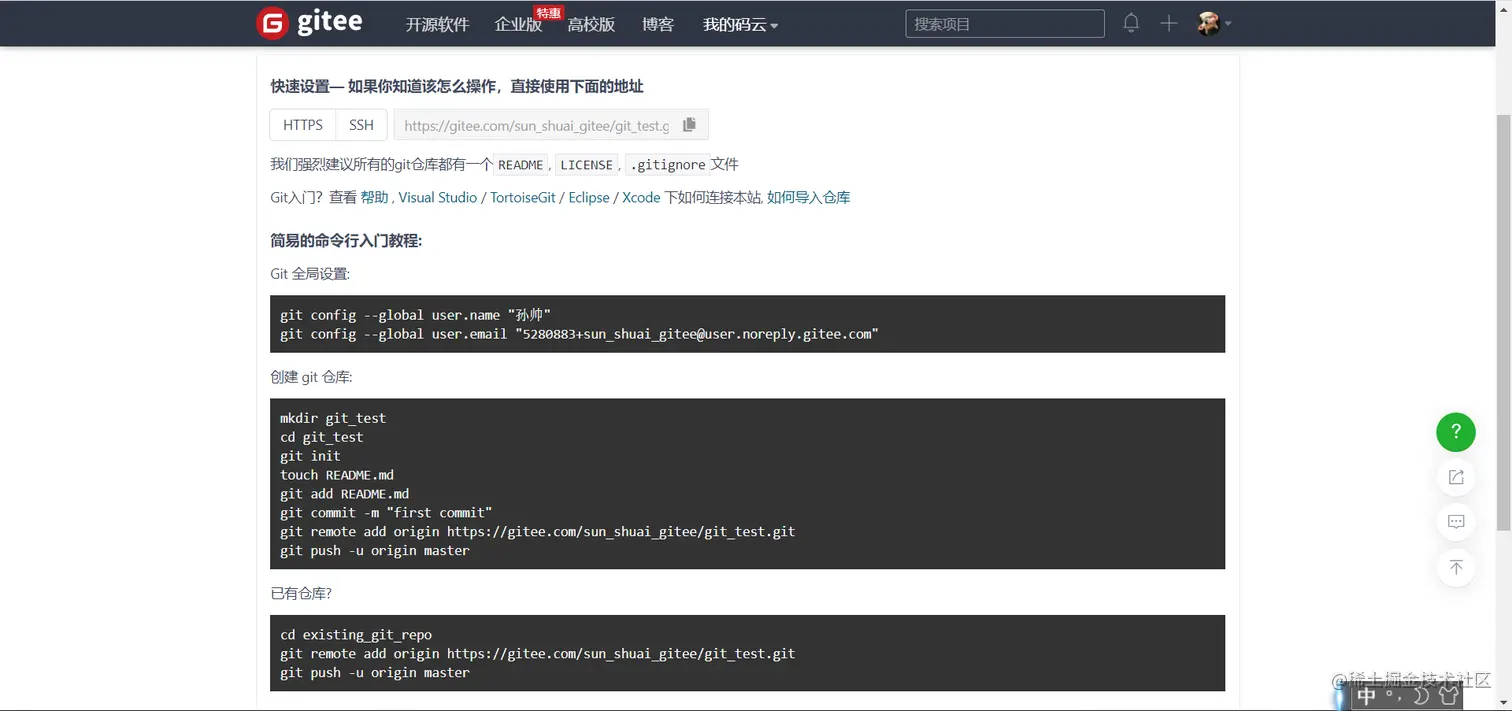Open 博客 in navigation
This screenshot has width=1512, height=711.
tap(658, 25)
